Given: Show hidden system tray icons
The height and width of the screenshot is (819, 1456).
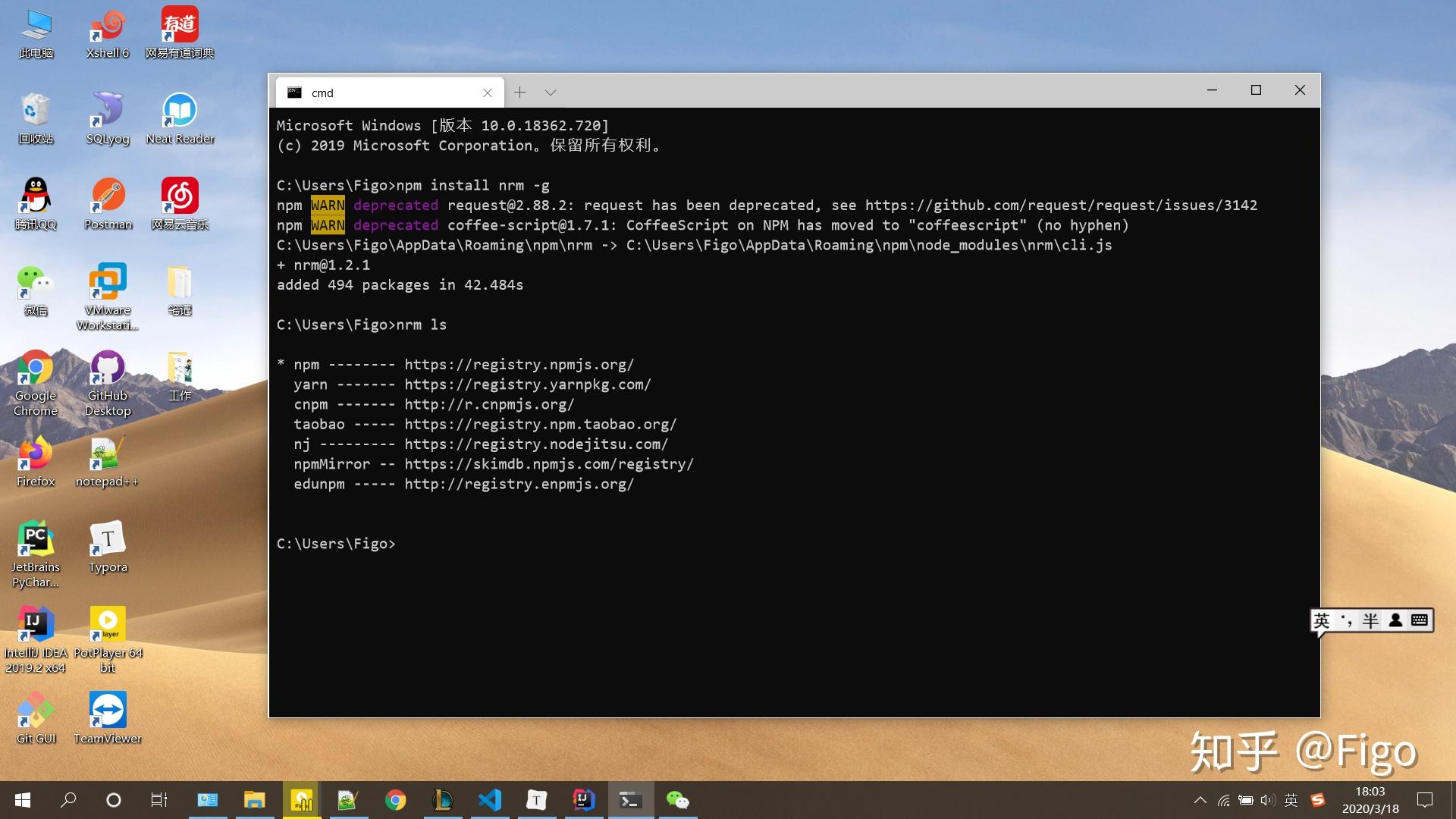Looking at the screenshot, I should click(1200, 800).
